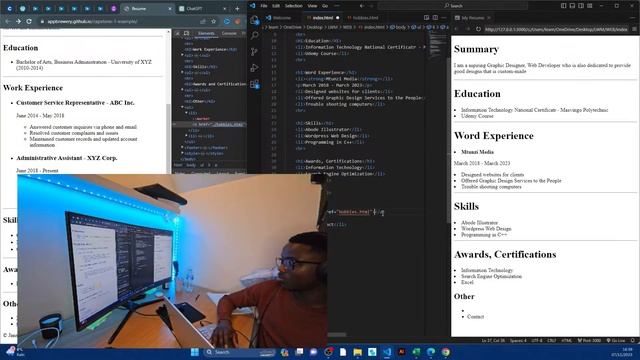The height and width of the screenshot is (360, 640).
Task: Open Run and Debug view in VS Code
Action: pos(254,68)
